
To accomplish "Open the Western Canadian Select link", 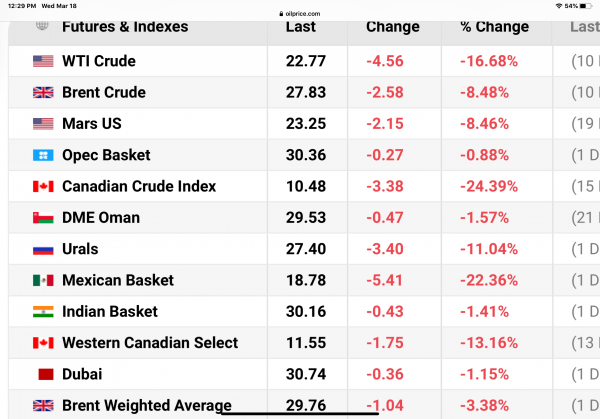I will [150, 343].
